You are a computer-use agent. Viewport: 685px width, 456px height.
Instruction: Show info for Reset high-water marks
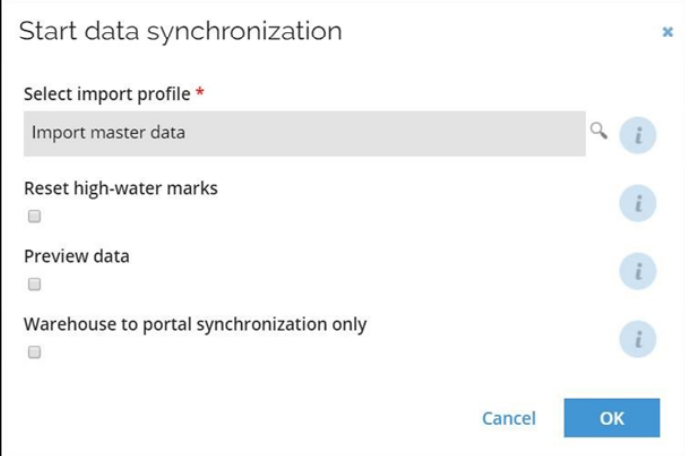(637, 203)
